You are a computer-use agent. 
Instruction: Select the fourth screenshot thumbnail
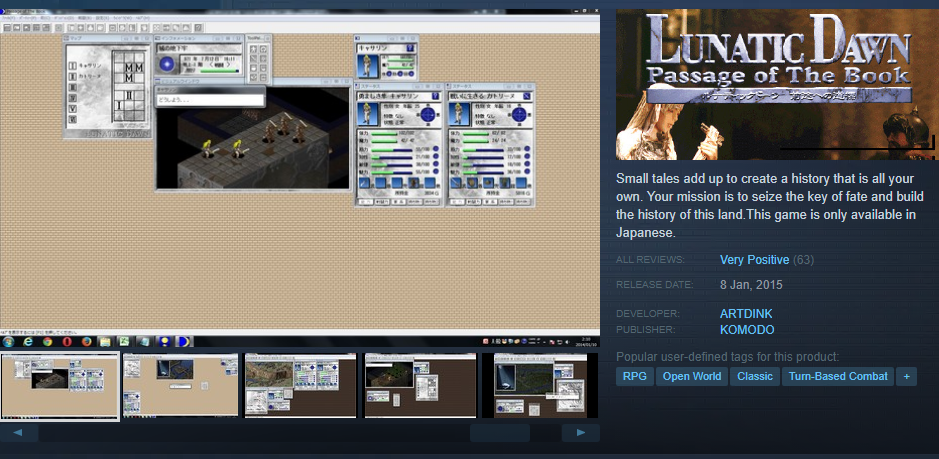[420, 385]
